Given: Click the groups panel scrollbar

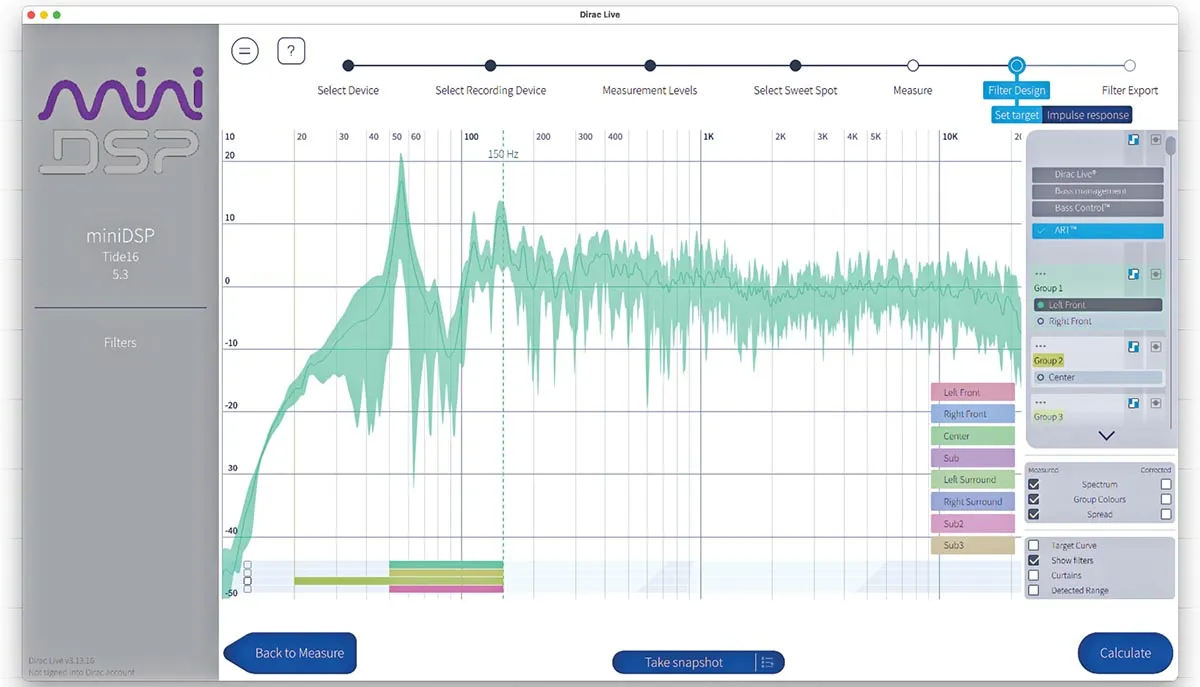Looking at the screenshot, I should (x=1171, y=145).
